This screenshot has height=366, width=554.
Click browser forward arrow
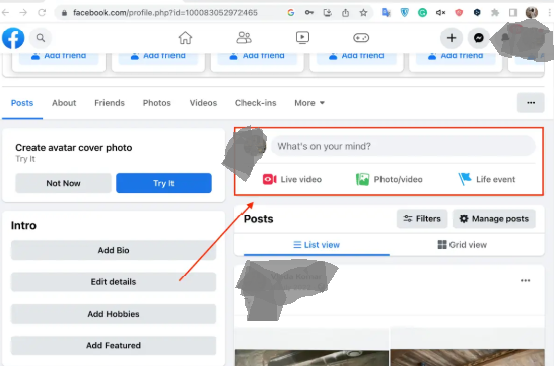click(x=23, y=13)
